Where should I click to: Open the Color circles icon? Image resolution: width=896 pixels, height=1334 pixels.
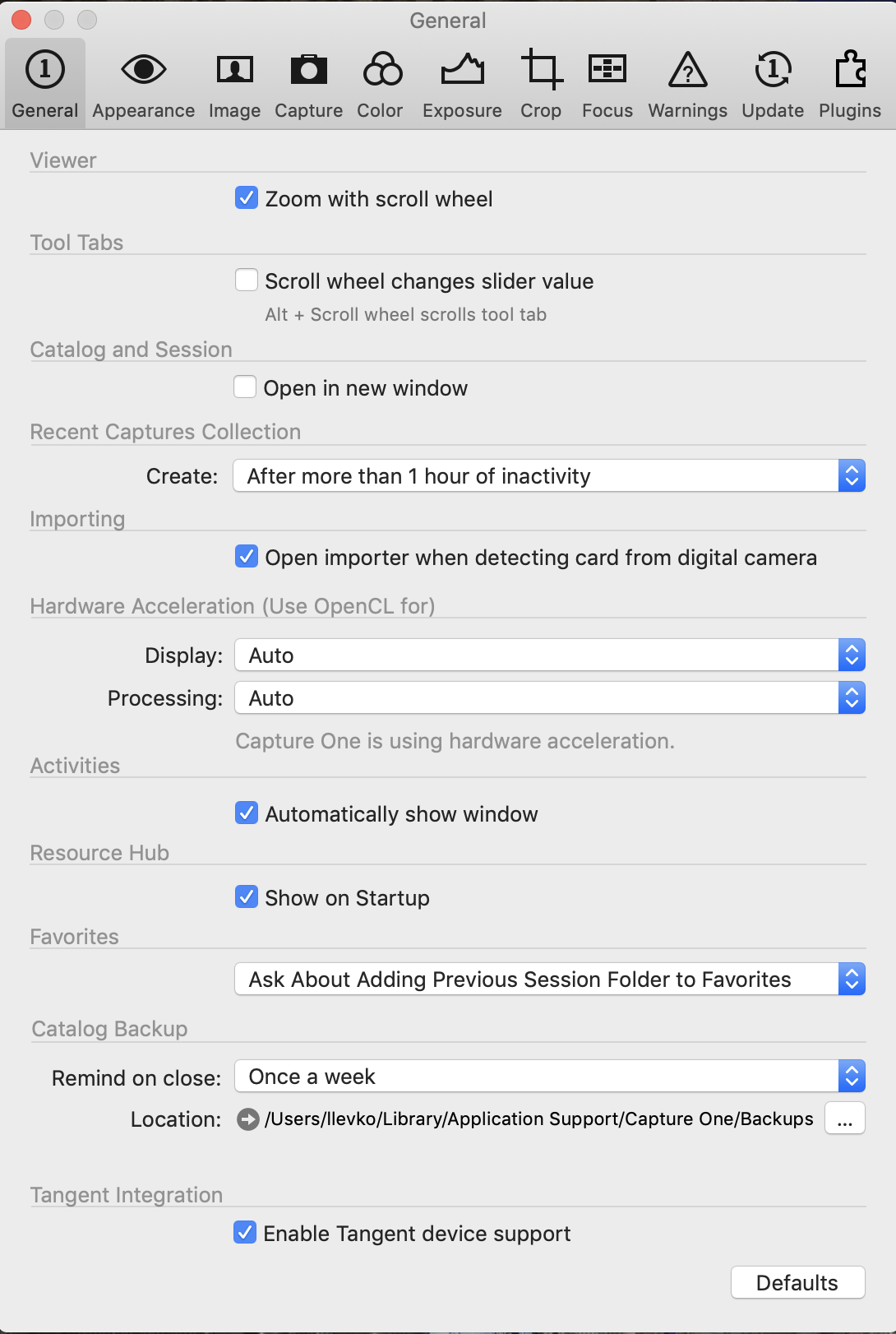click(382, 70)
